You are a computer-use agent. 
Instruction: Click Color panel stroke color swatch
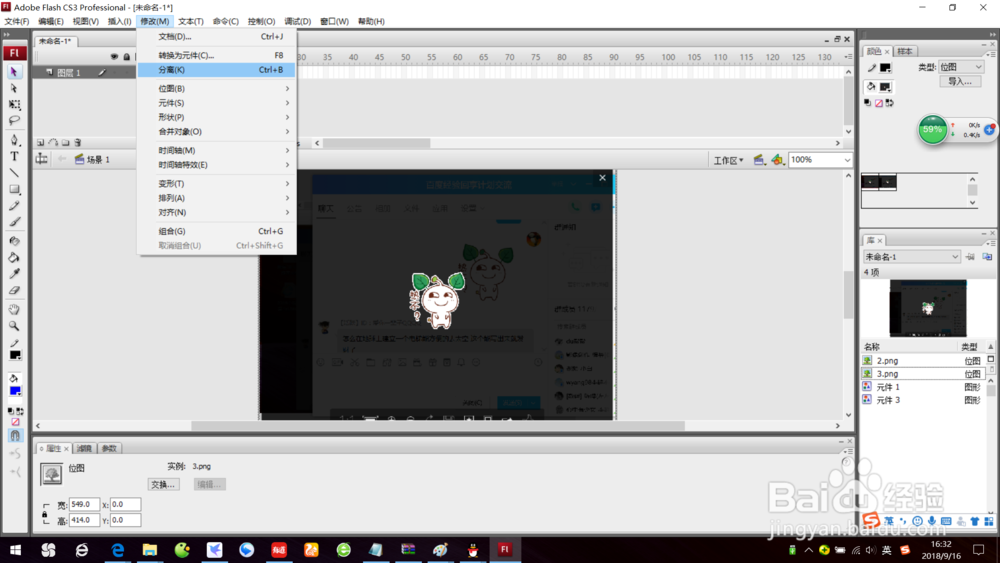pos(885,68)
